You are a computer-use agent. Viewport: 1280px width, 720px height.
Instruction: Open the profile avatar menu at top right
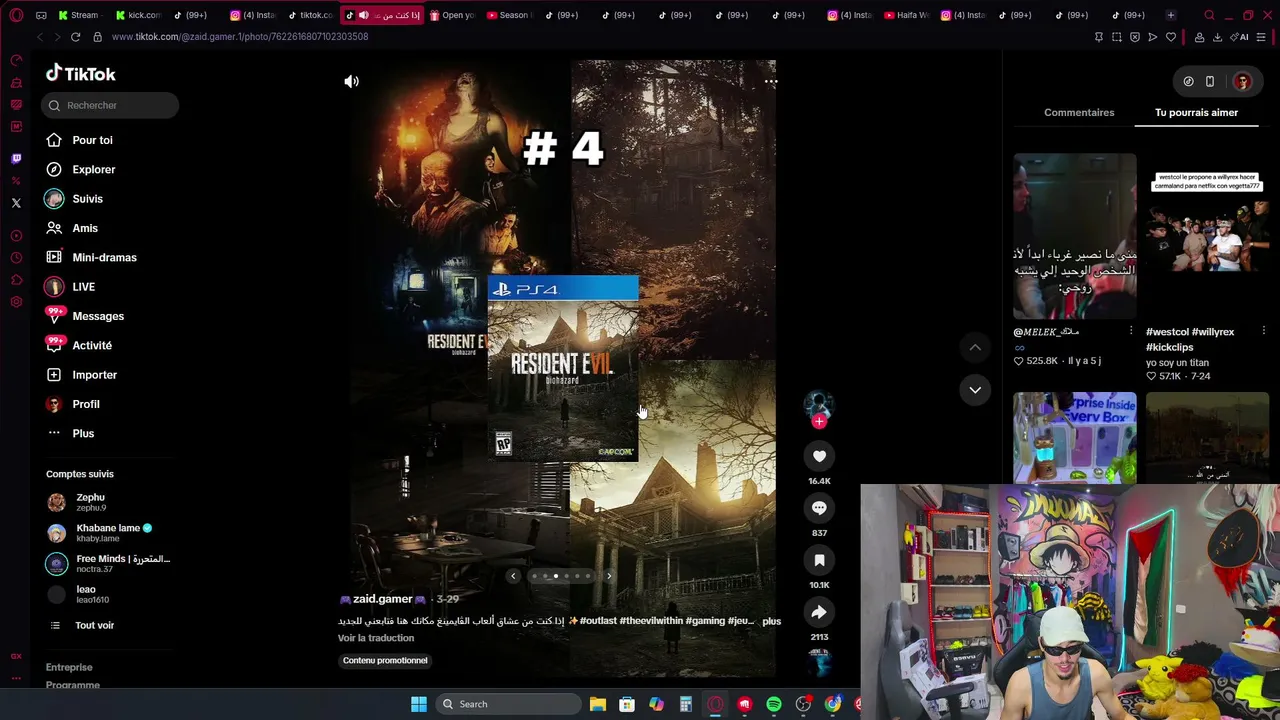(1243, 82)
